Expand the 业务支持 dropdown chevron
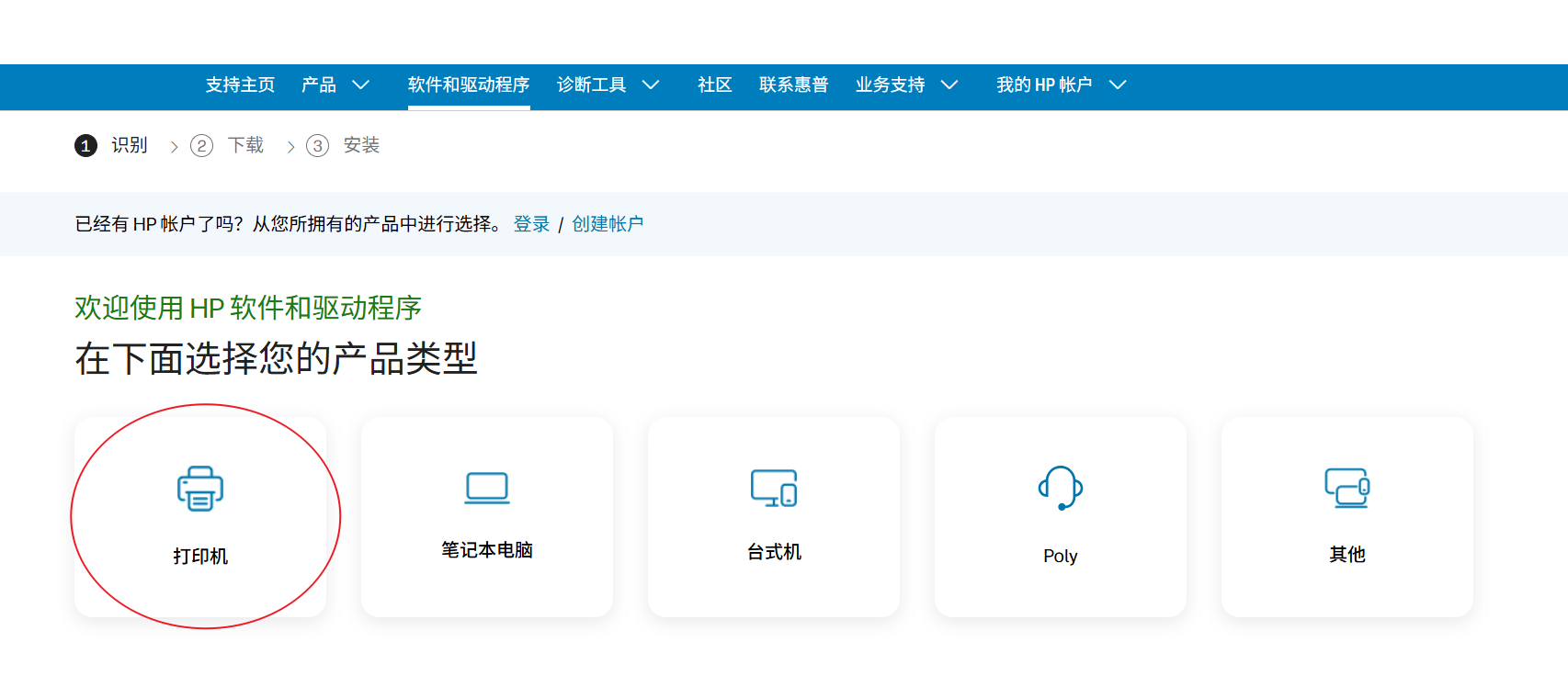Viewport: 1568px width, 687px height. pos(949,85)
